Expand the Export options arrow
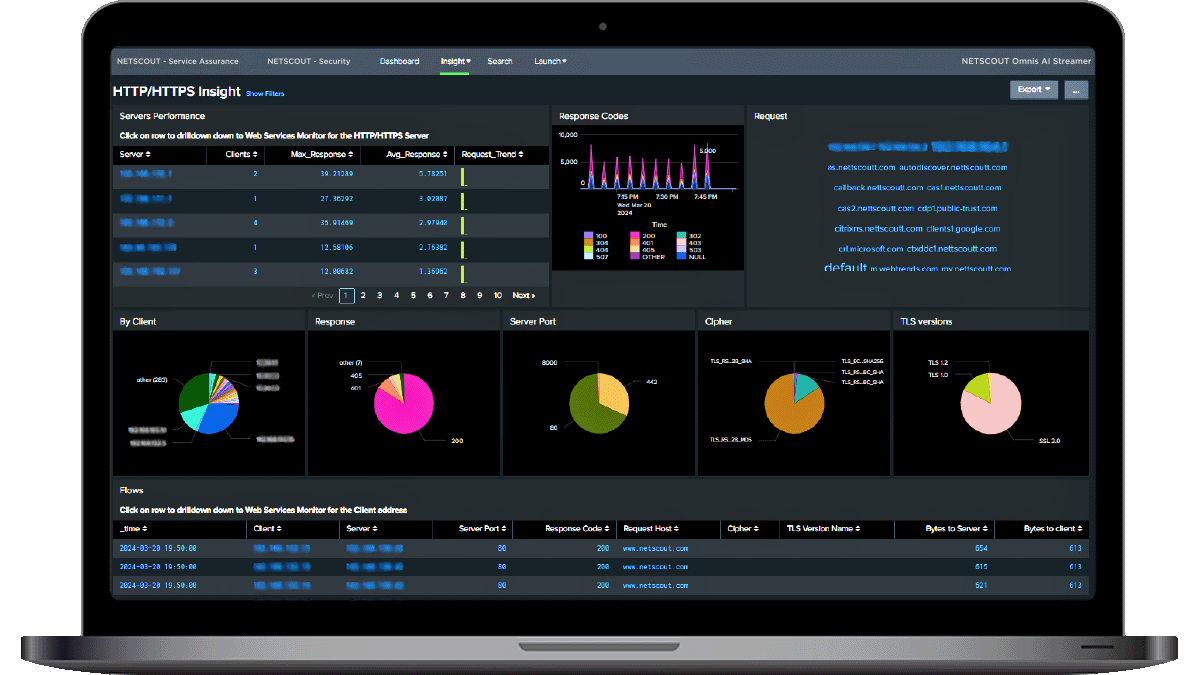Image resolution: width=1200 pixels, height=675 pixels. point(1048,90)
